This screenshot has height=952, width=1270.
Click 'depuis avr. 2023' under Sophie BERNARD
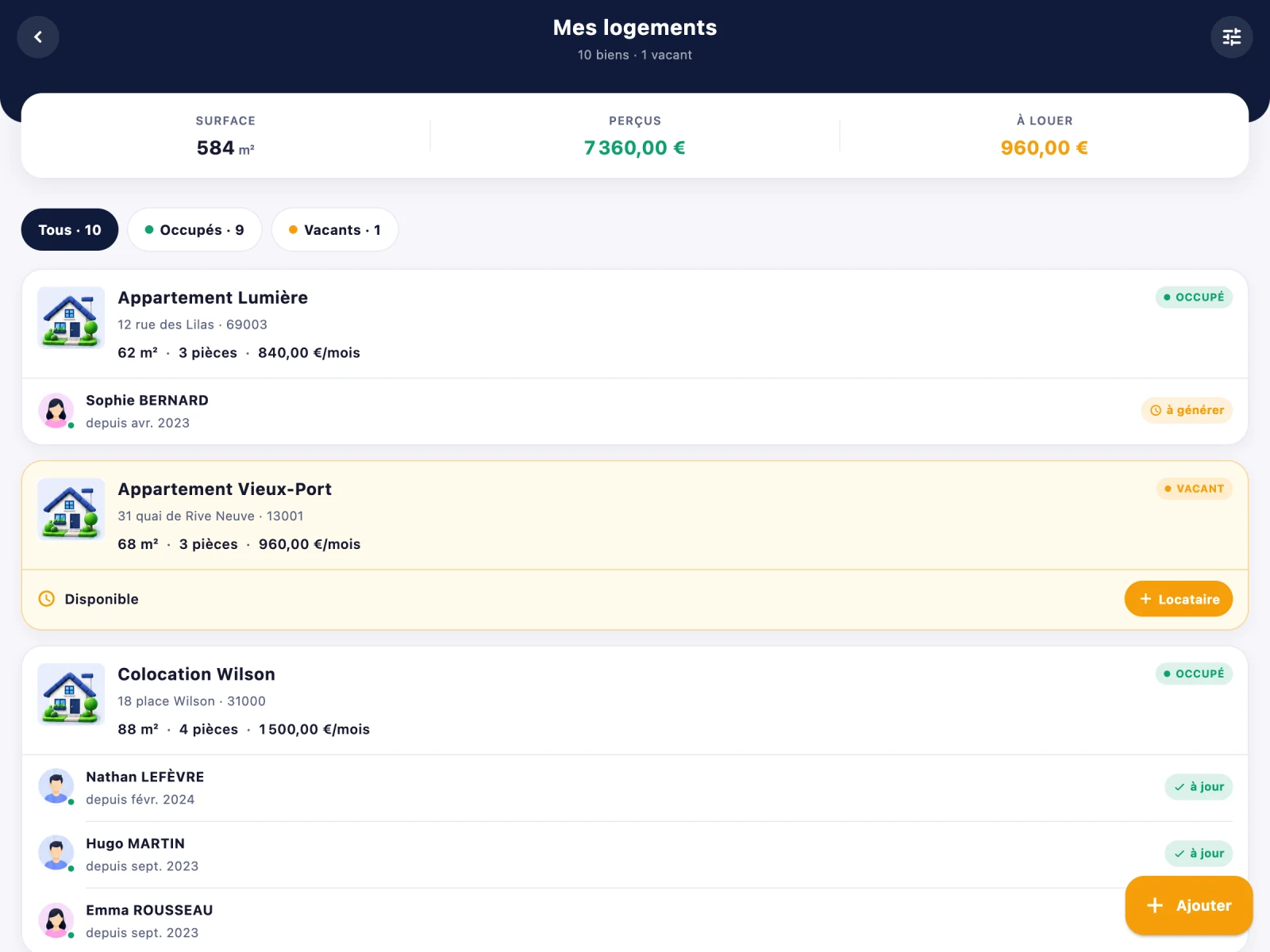(x=137, y=423)
